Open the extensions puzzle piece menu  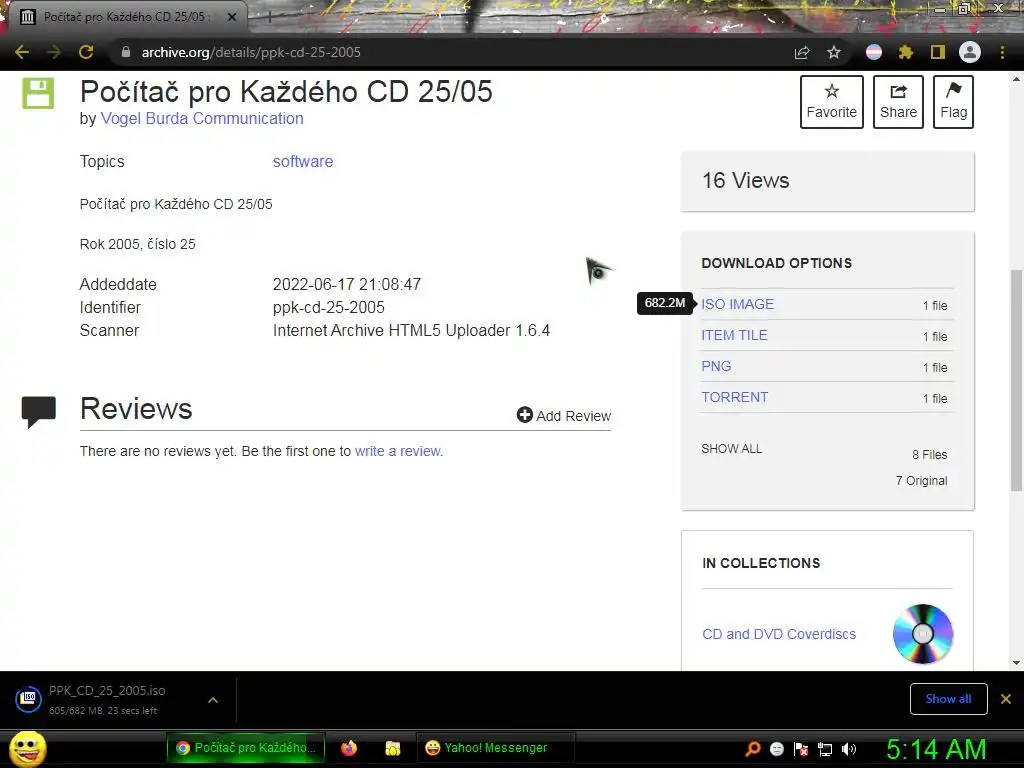click(905, 52)
